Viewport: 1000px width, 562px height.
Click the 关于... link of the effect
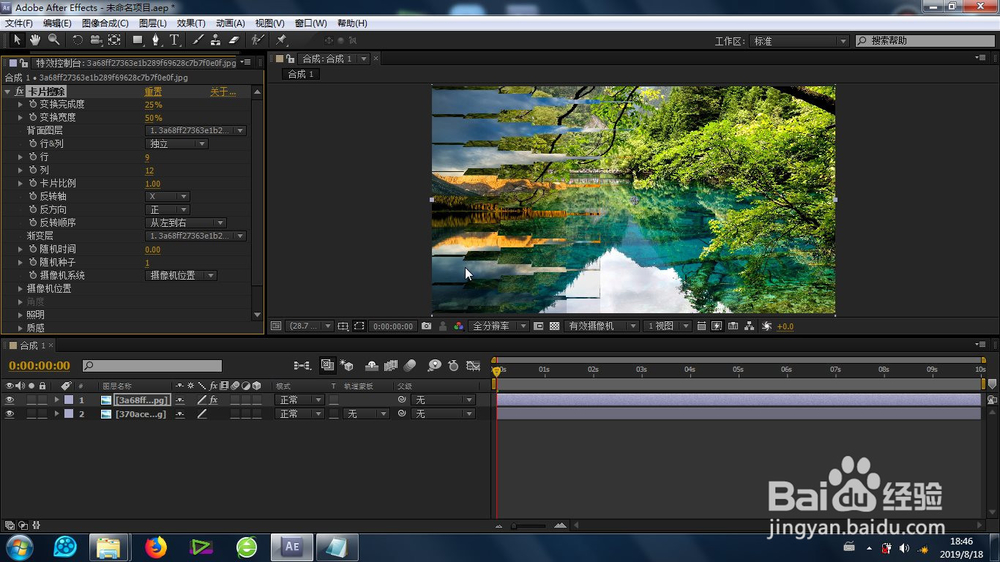point(223,92)
